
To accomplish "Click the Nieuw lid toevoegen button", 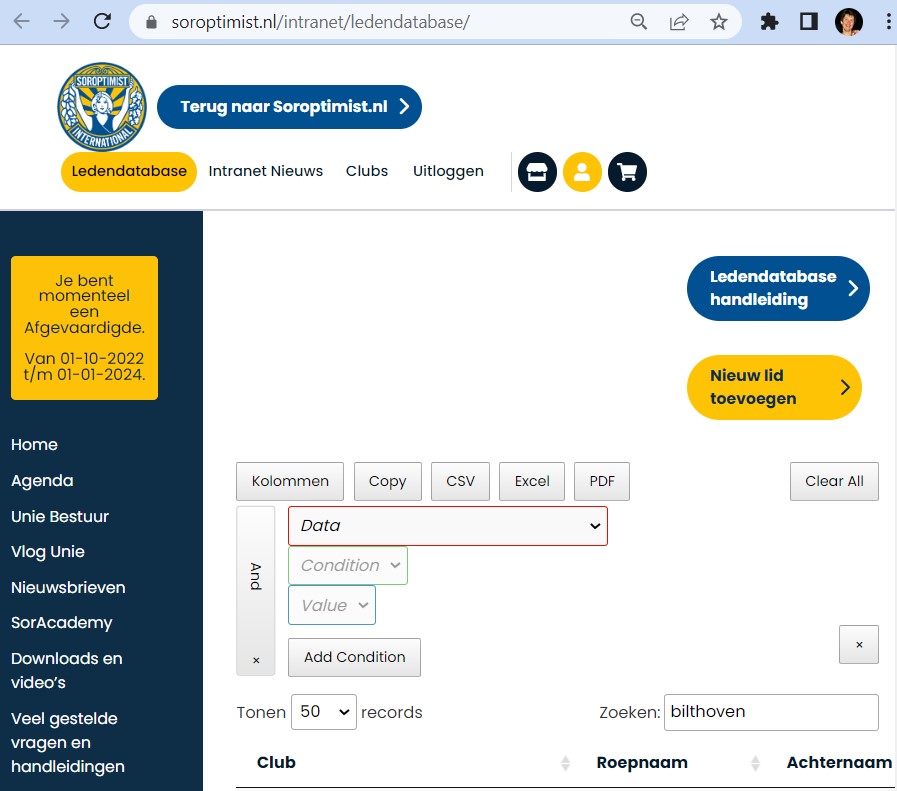I will click(x=773, y=387).
